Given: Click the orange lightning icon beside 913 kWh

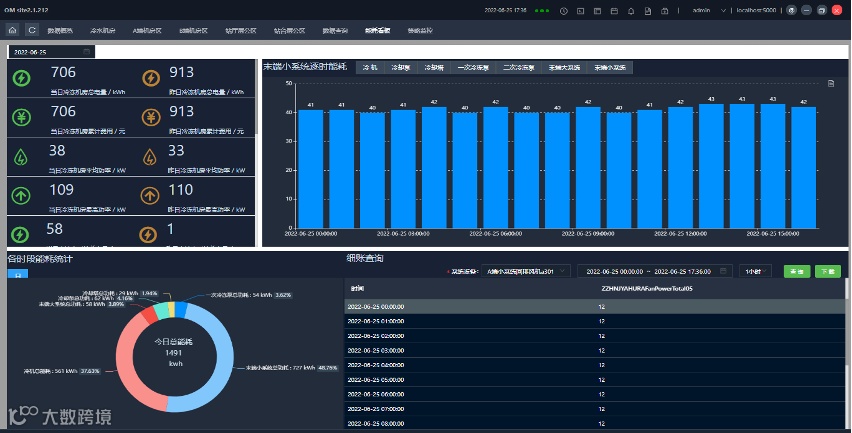Looking at the screenshot, I should 150,80.
